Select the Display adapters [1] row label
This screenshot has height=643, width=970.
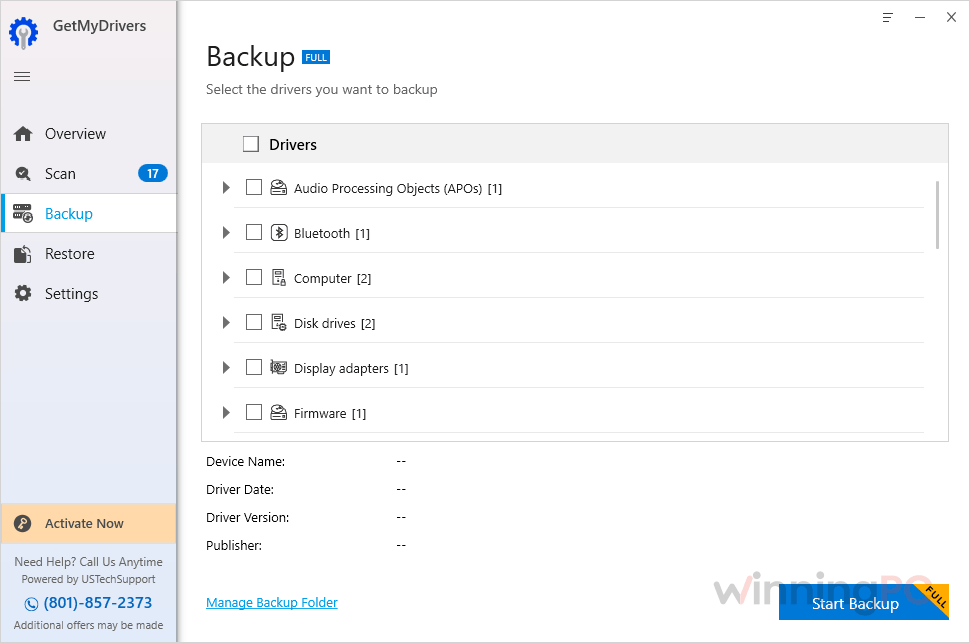(x=351, y=369)
